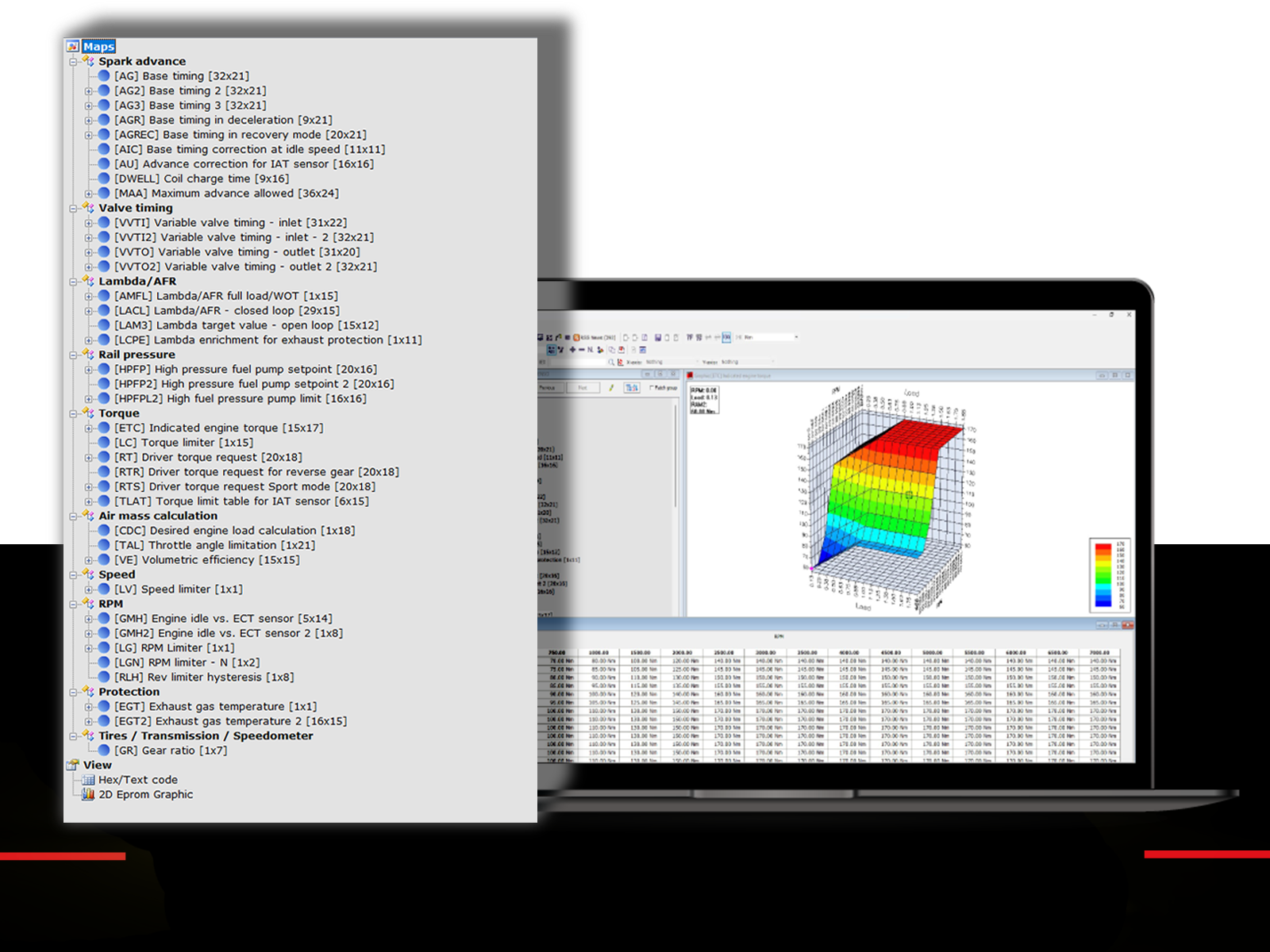This screenshot has height=952, width=1270.
Task: Select [DWELL] Coil charge time map
Action: coord(201,178)
